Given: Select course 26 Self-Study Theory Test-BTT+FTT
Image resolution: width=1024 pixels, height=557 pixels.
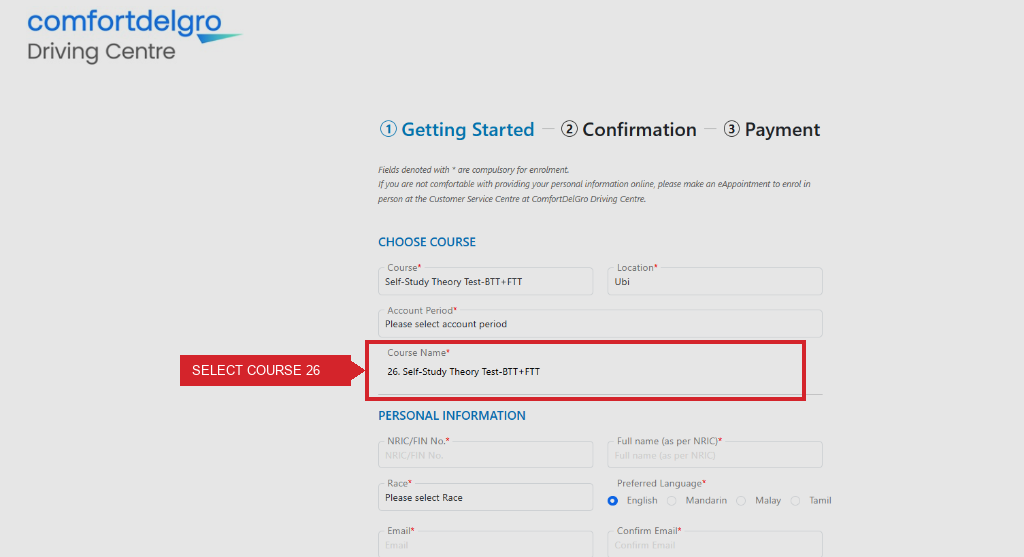Looking at the screenshot, I should pos(464,372).
